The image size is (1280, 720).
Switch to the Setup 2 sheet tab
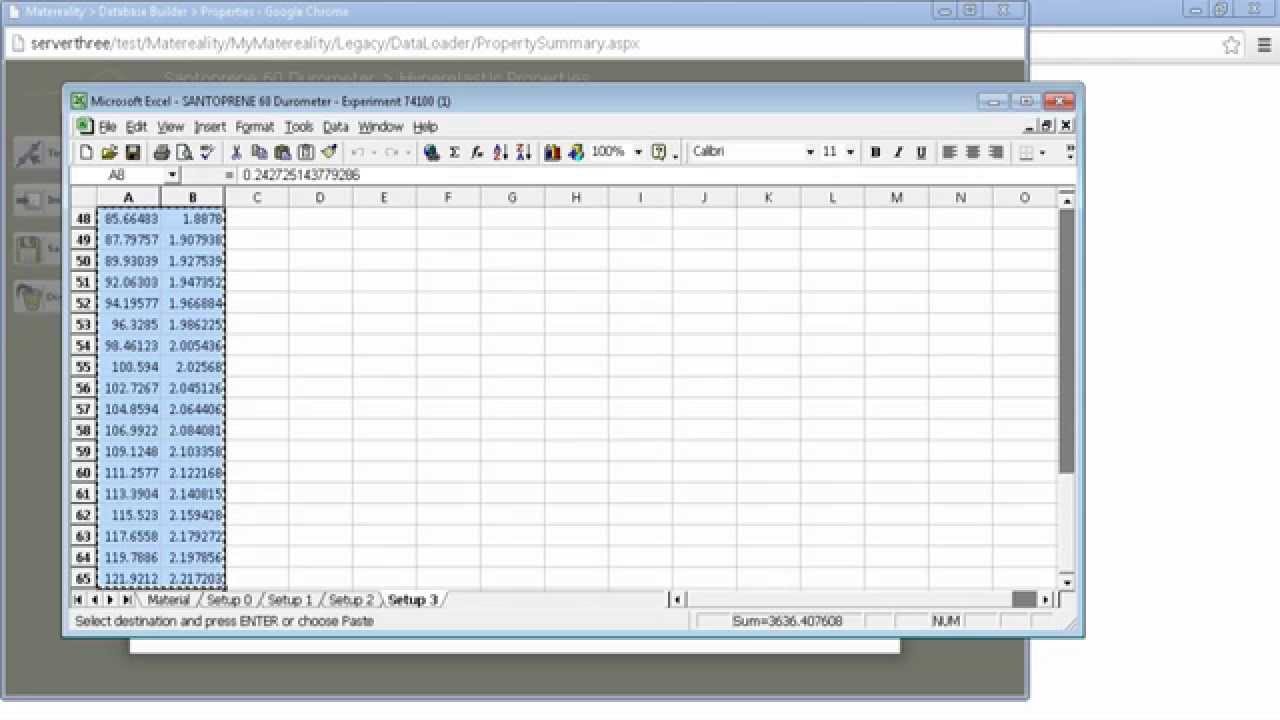click(x=351, y=600)
